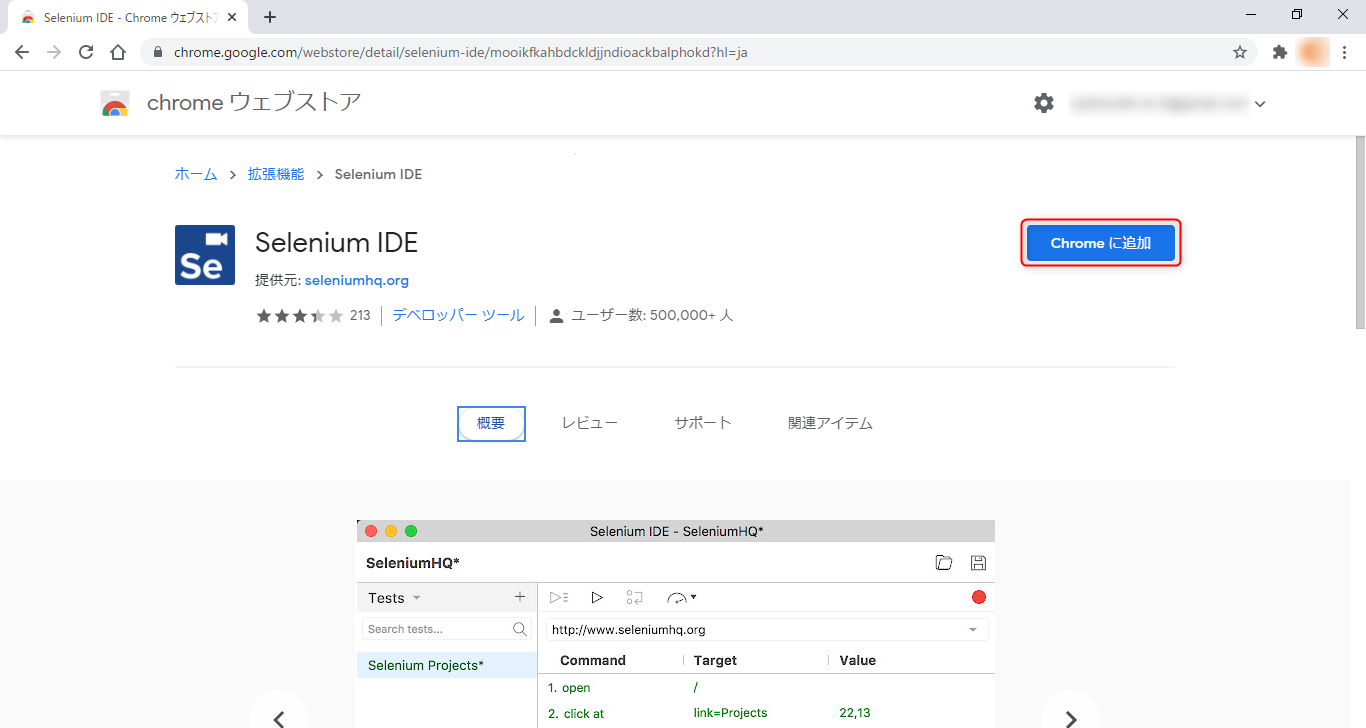Open the seleniumhq.org provider link

(x=356, y=281)
